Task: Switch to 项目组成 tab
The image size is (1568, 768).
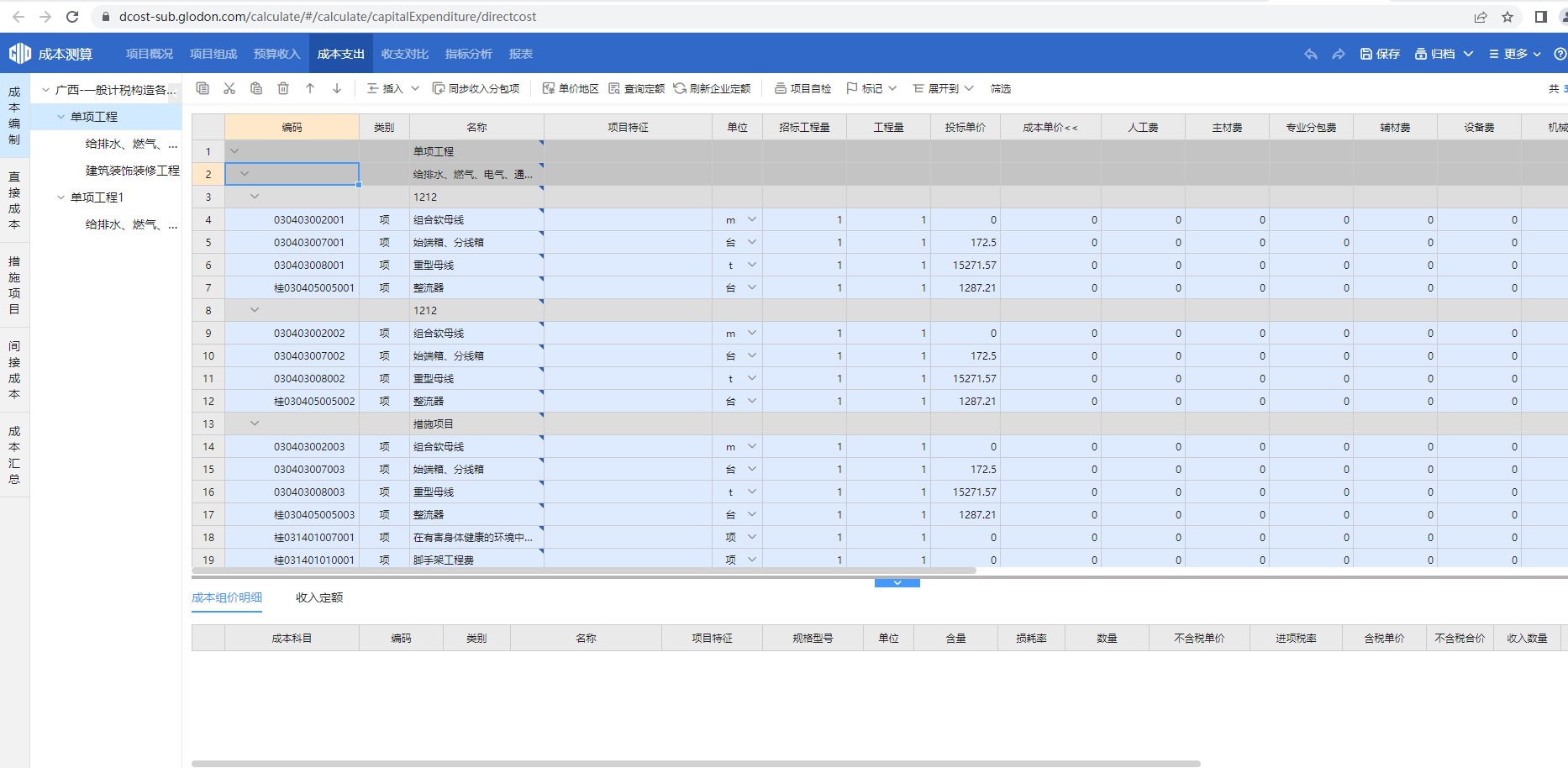Action: coord(213,54)
